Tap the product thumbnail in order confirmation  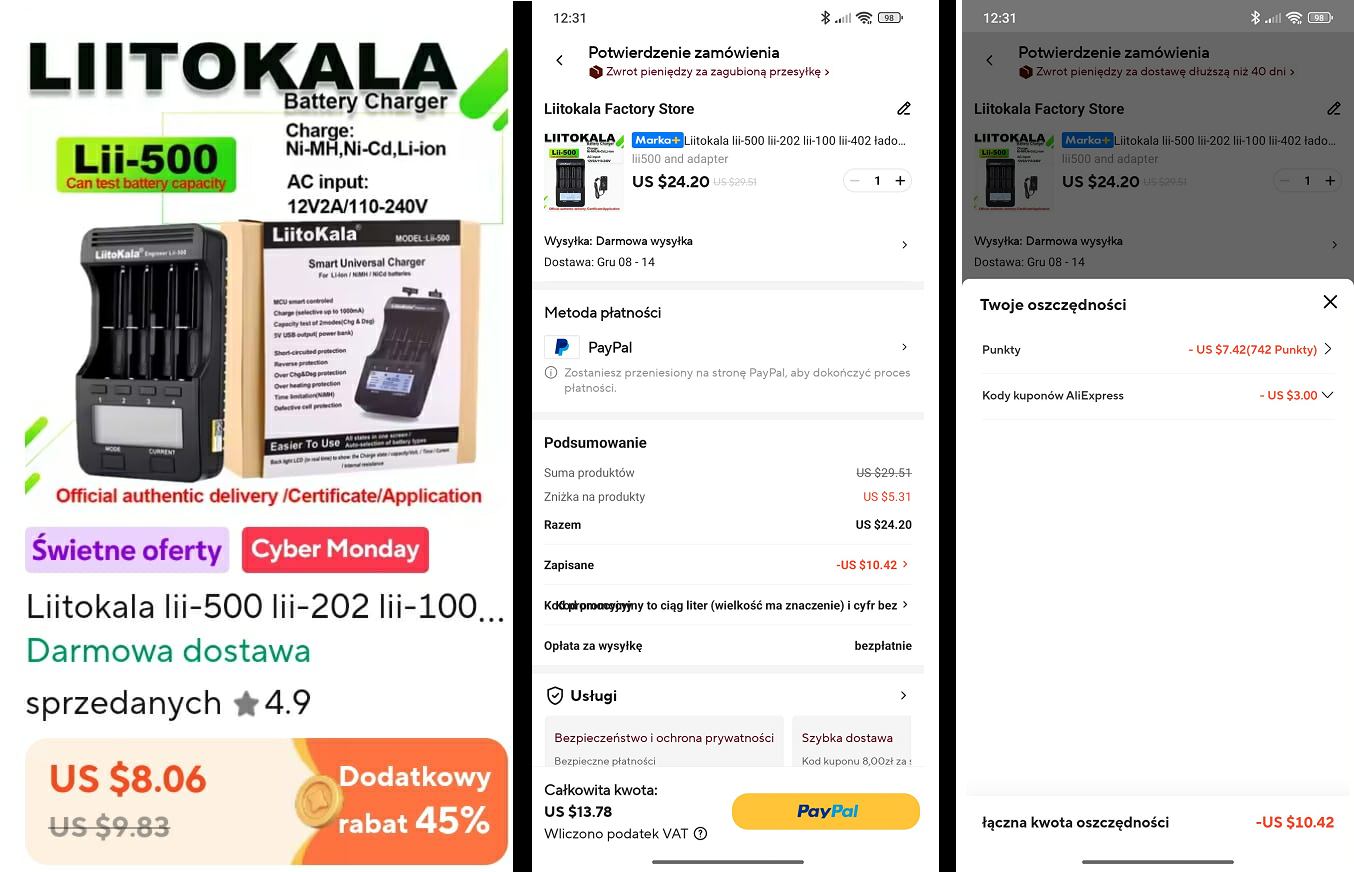[x=583, y=171]
